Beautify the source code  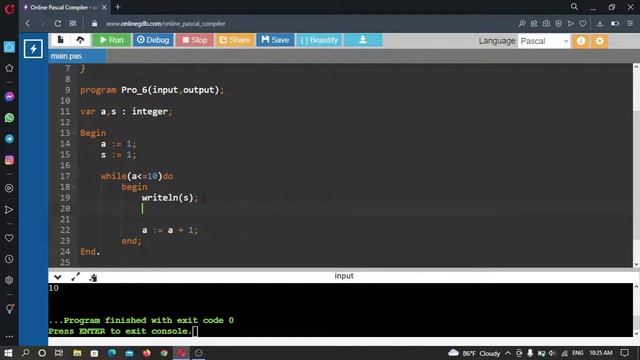(319, 40)
